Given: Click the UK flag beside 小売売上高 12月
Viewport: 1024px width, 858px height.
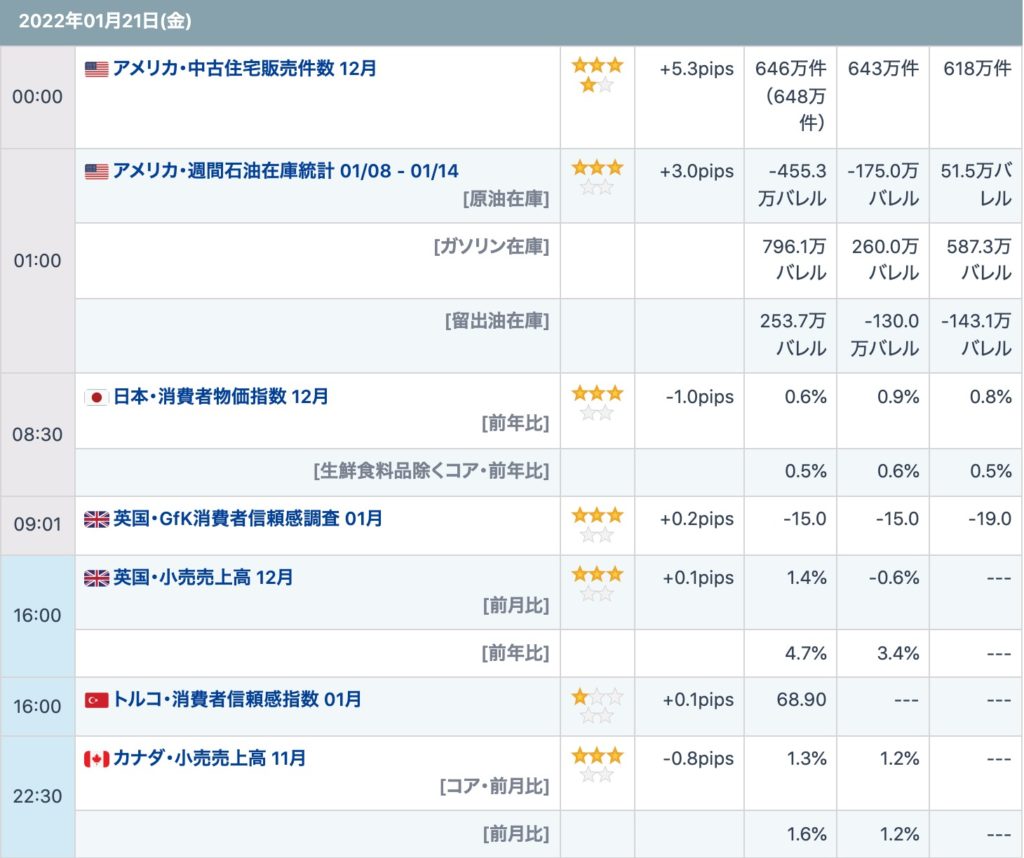Looking at the screenshot, I should pos(96,578).
